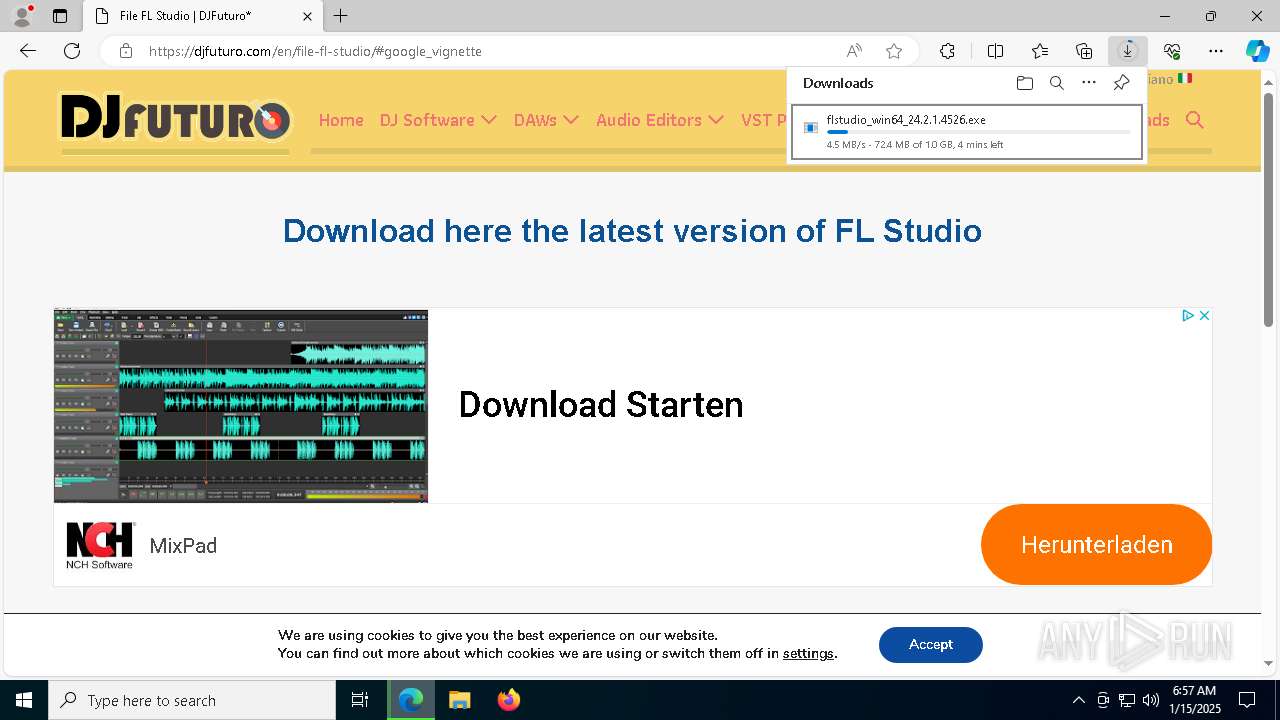1280x720 pixels.
Task: Launch Firefox from taskbar
Action: pyautogui.click(x=509, y=700)
